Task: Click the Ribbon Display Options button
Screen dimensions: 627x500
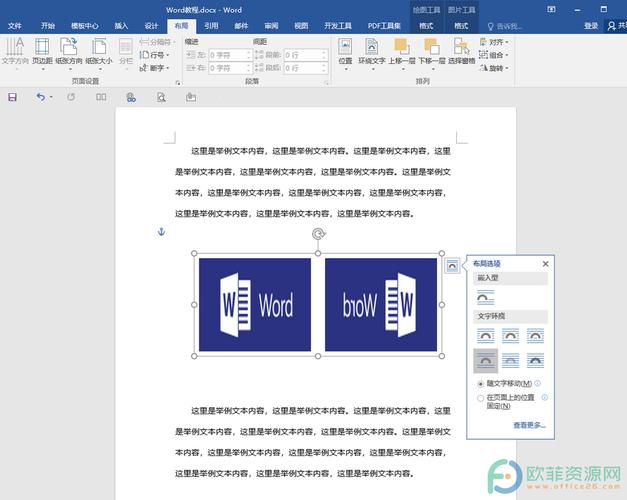Action: pos(551,9)
